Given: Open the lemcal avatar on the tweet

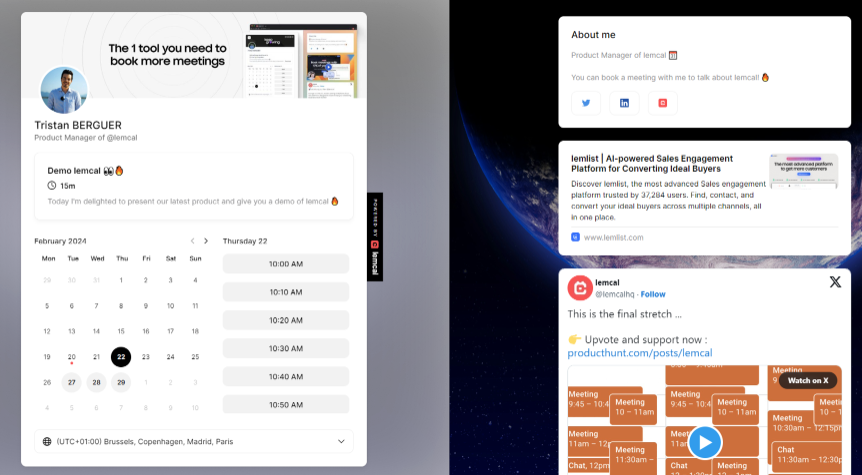Looking at the screenshot, I should click(580, 288).
